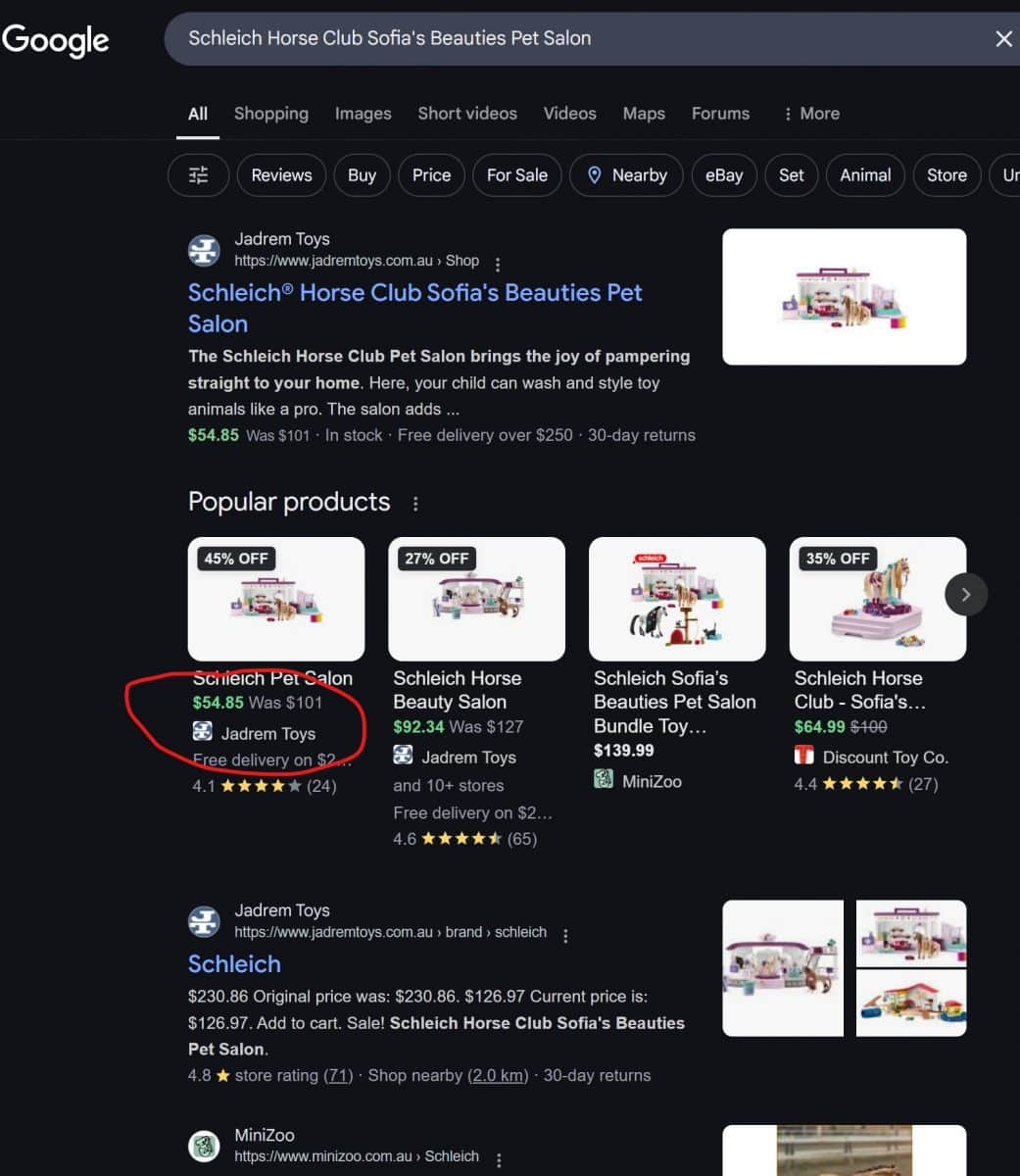This screenshot has width=1020, height=1176.
Task: Click Schleich Sofia's Beauties Pet Salon Bundle title
Action: pyautogui.click(x=675, y=702)
